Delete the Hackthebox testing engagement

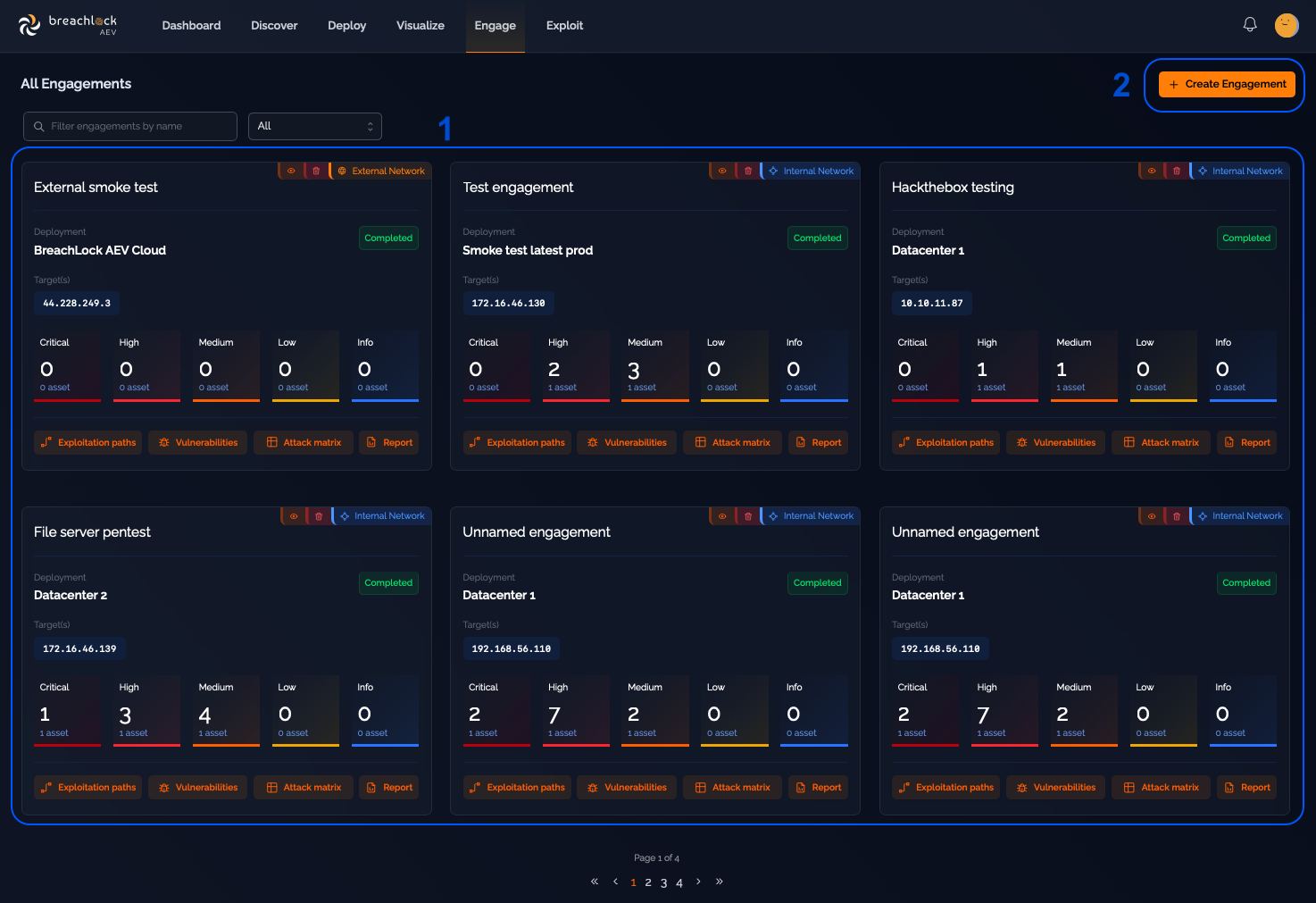pyautogui.click(x=1177, y=171)
